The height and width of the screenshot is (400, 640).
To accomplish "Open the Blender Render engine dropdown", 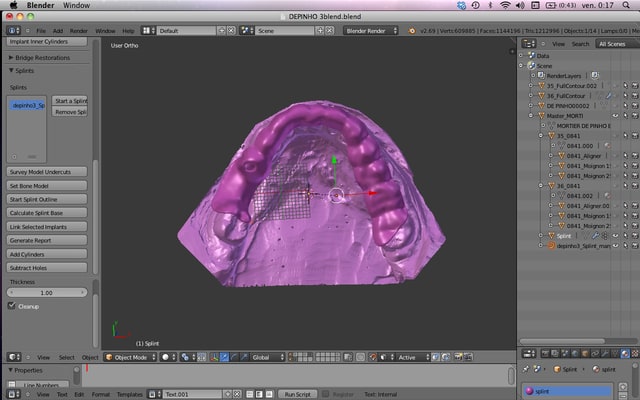I will coord(371,31).
